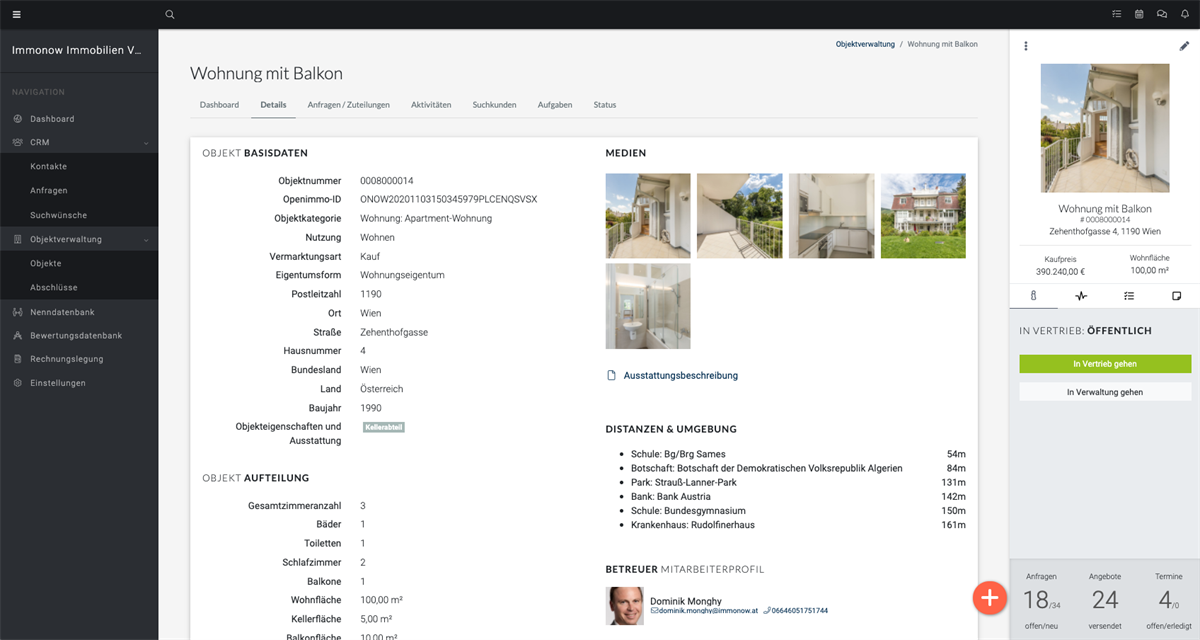Click the Dashboard gauge icon in sidebar
This screenshot has width=1200, height=640.
click(x=18, y=119)
